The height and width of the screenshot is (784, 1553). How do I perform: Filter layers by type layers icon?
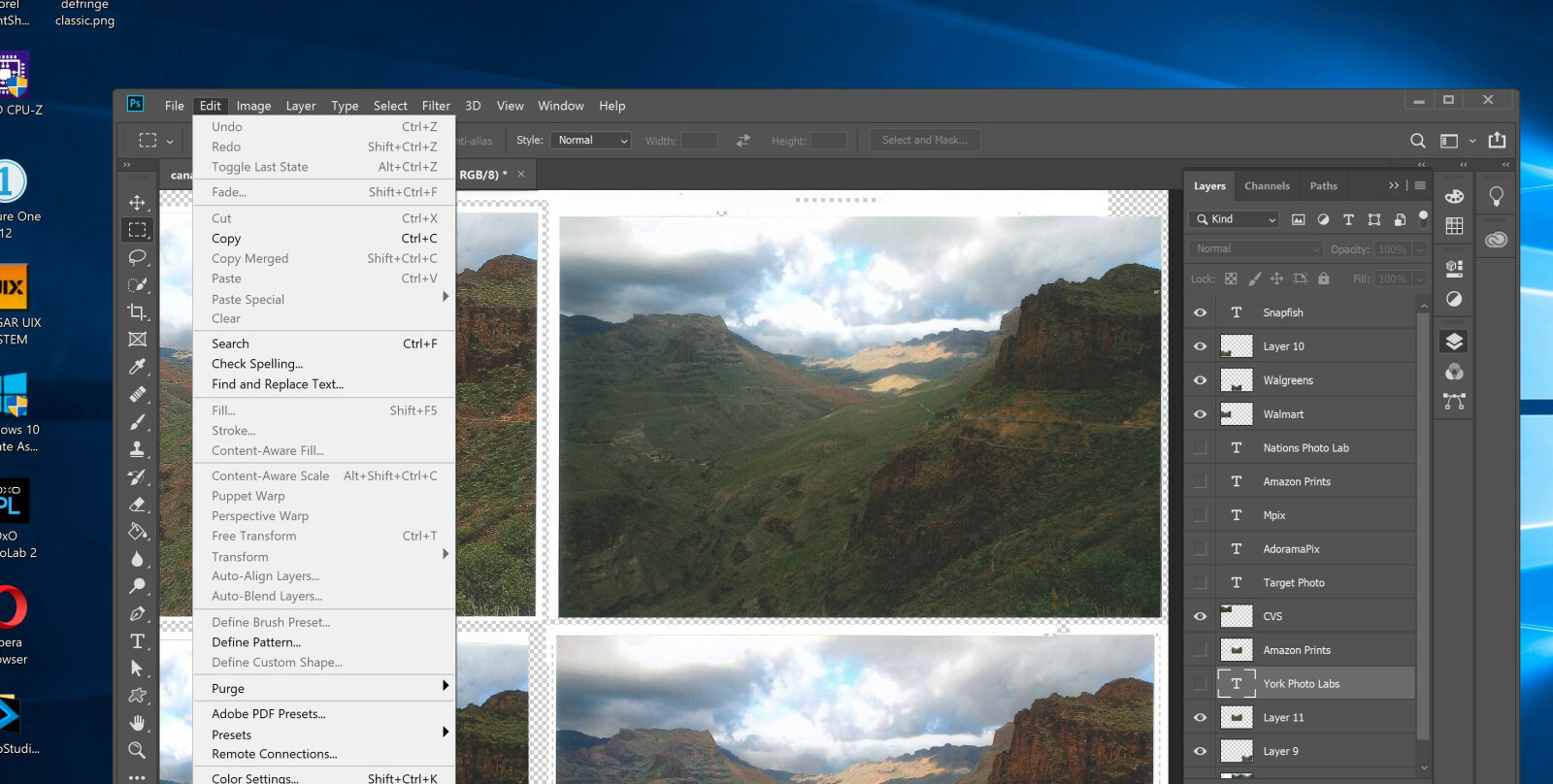coord(1348,219)
